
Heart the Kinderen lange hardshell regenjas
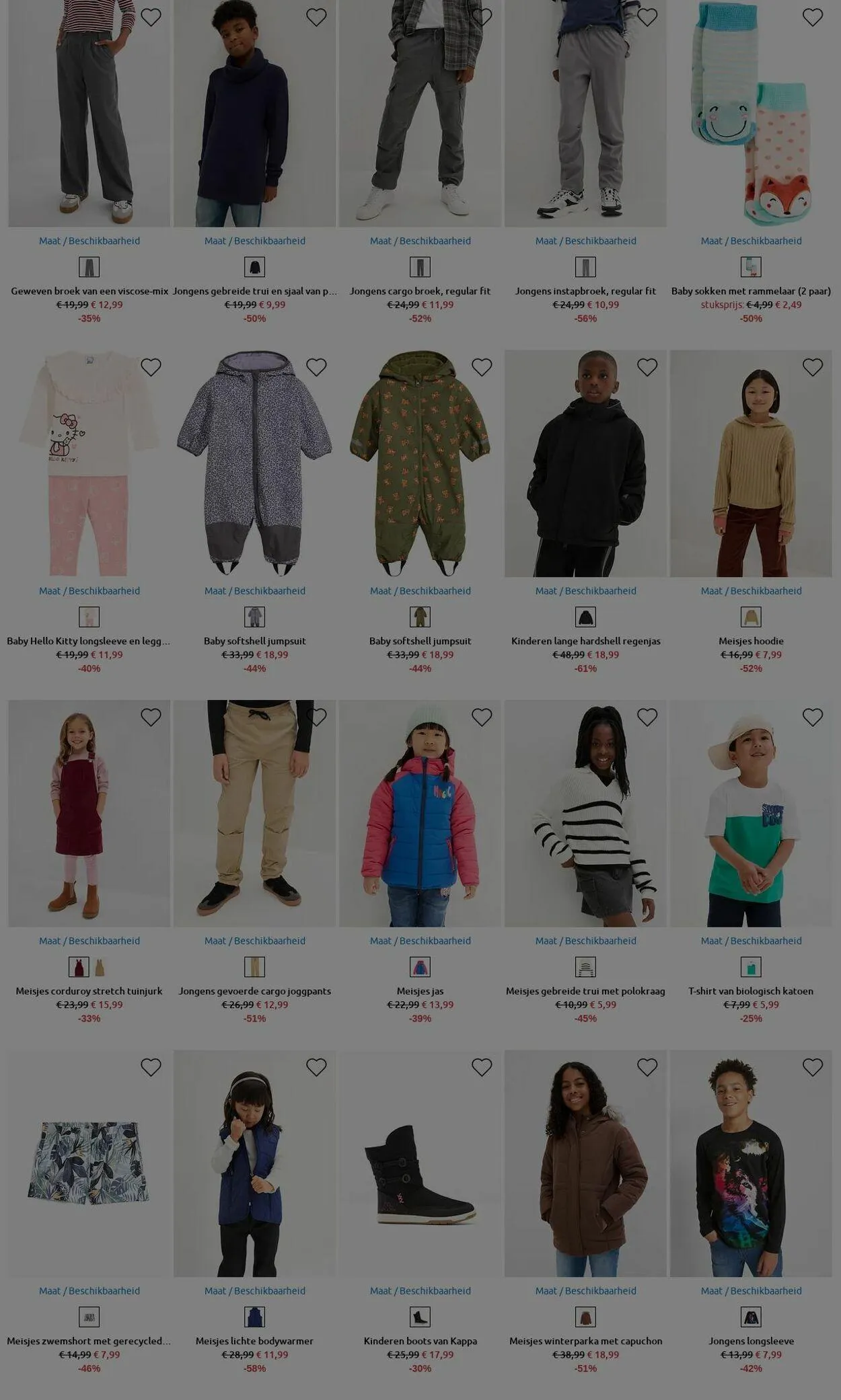point(647,367)
